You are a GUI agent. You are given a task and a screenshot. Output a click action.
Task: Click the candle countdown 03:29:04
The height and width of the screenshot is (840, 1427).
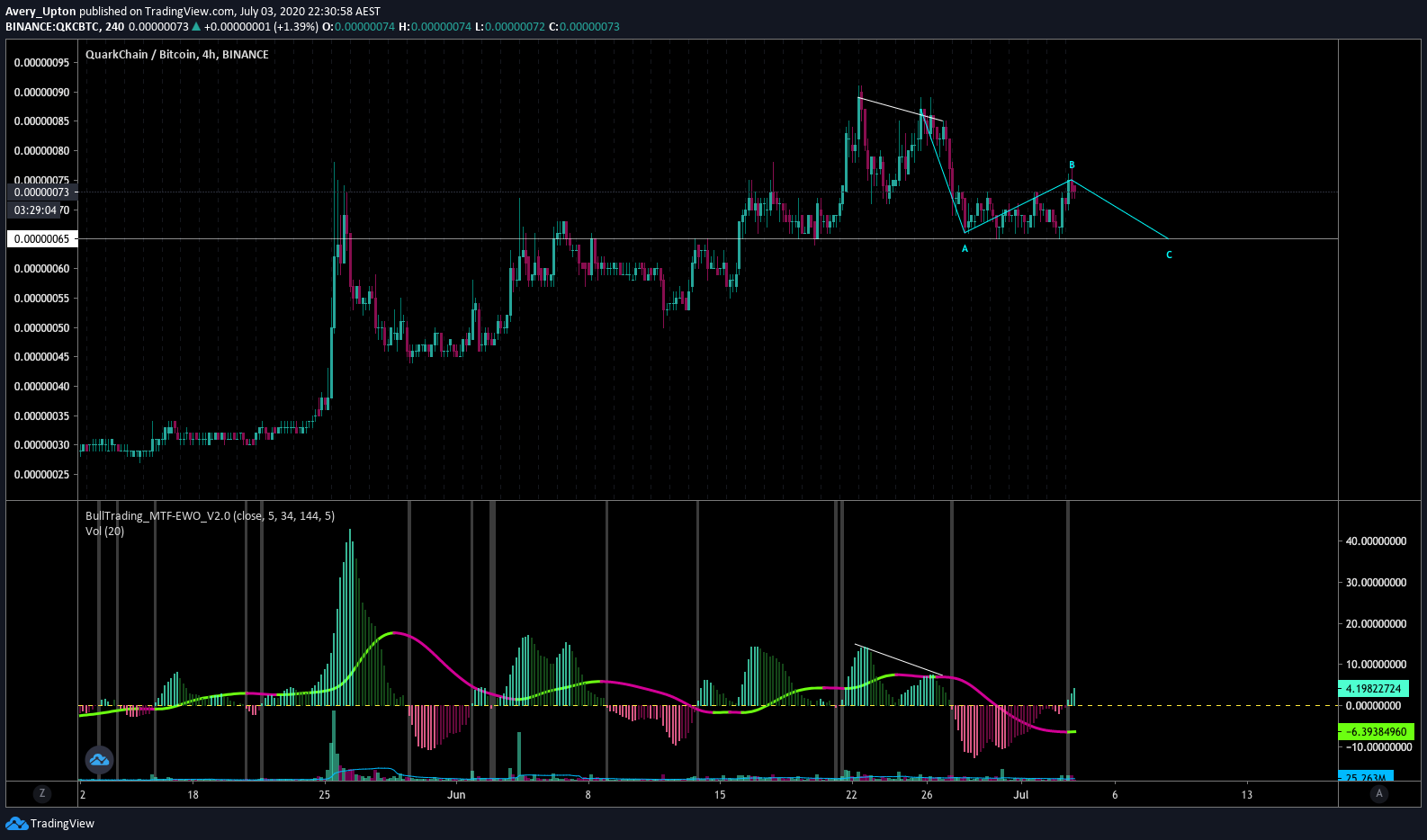35,210
